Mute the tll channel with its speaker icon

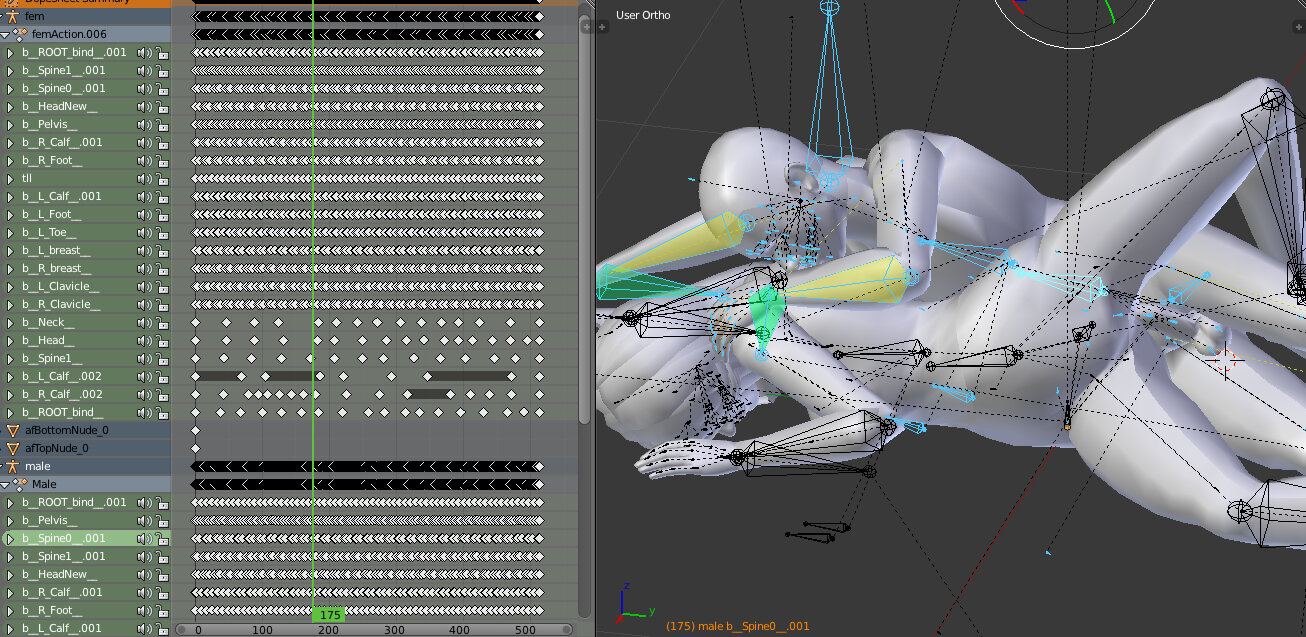pos(144,178)
